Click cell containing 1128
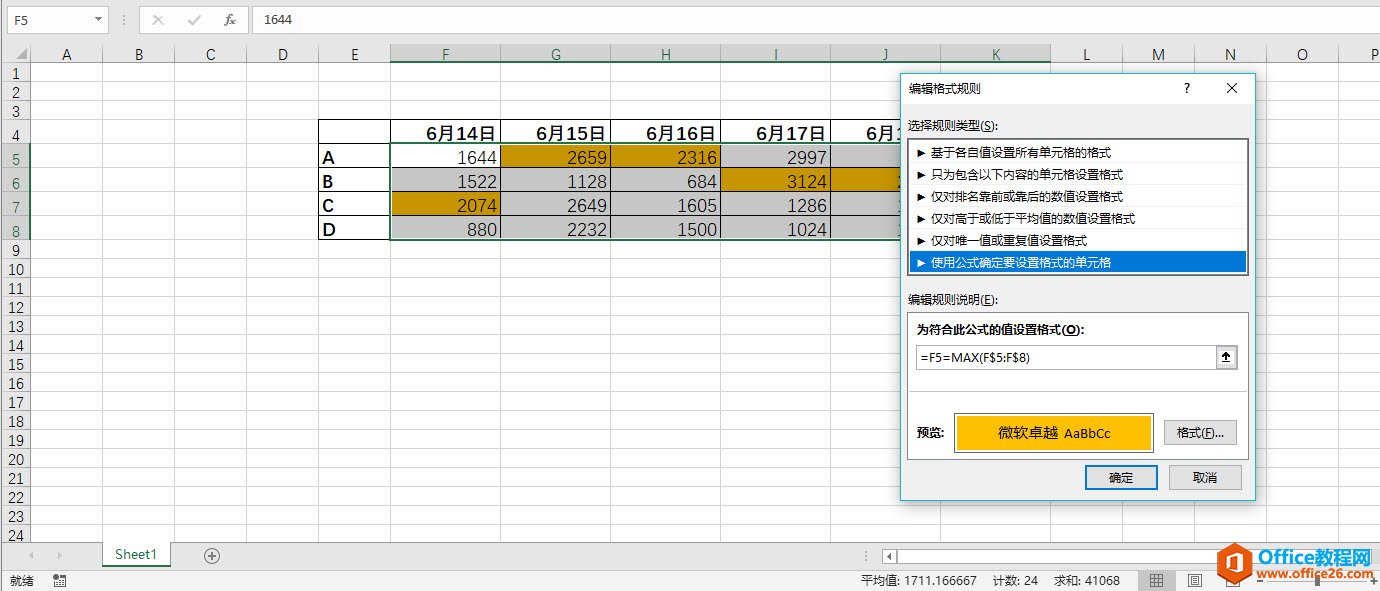Viewport: 1380px width, 591px height. (x=556, y=181)
